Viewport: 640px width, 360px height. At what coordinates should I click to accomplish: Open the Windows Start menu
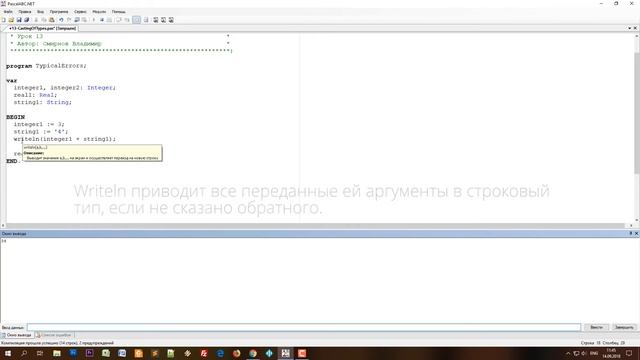tap(8, 353)
